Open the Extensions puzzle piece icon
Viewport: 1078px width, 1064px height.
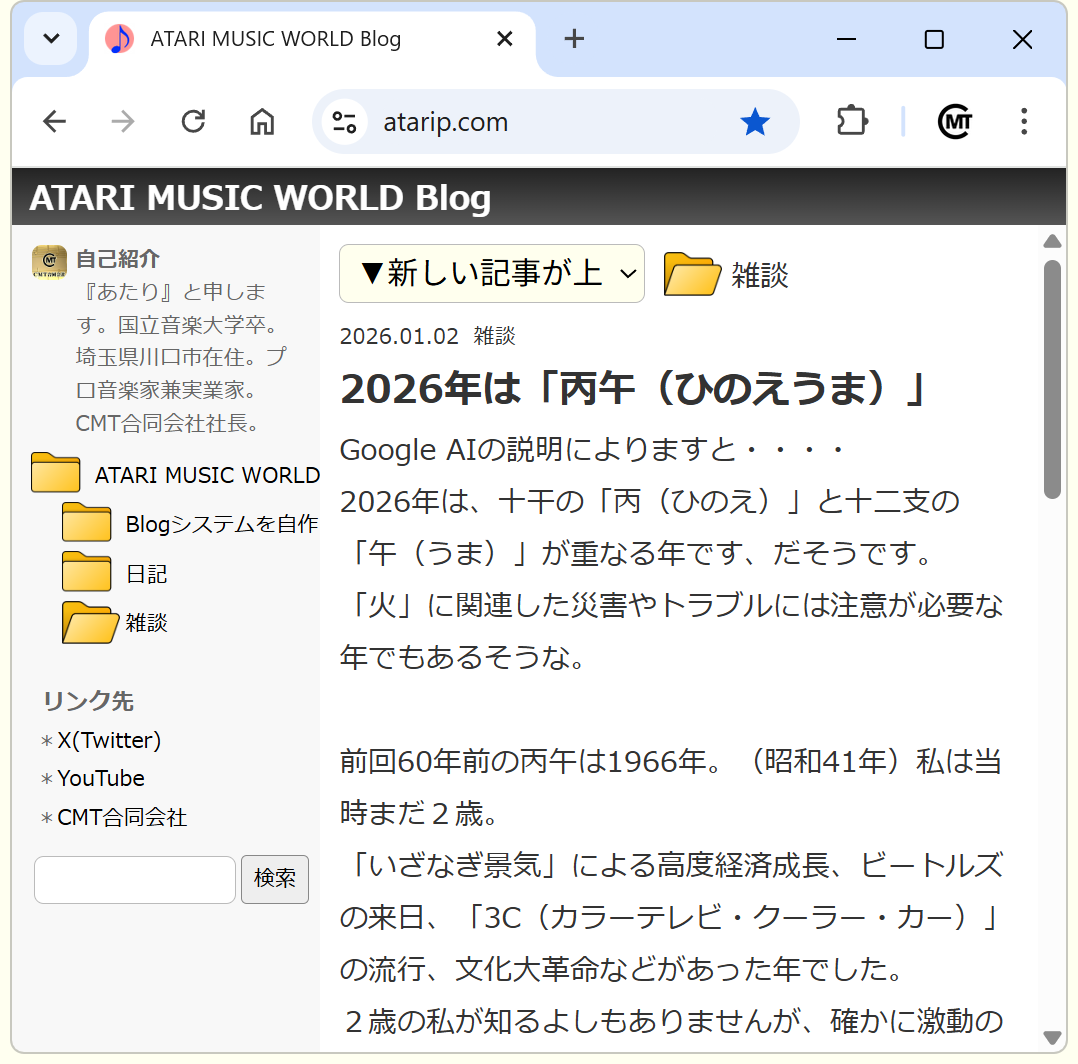pyautogui.click(x=851, y=122)
